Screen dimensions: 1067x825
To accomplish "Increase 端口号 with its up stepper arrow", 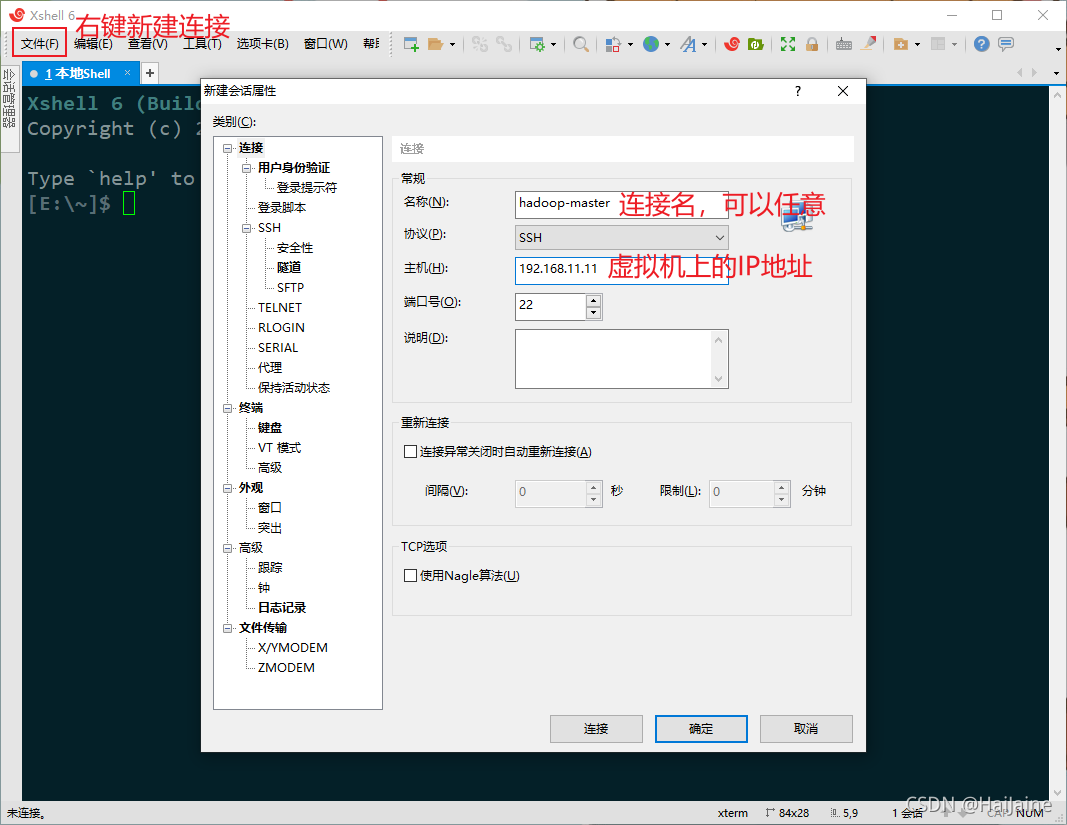I will [593, 300].
